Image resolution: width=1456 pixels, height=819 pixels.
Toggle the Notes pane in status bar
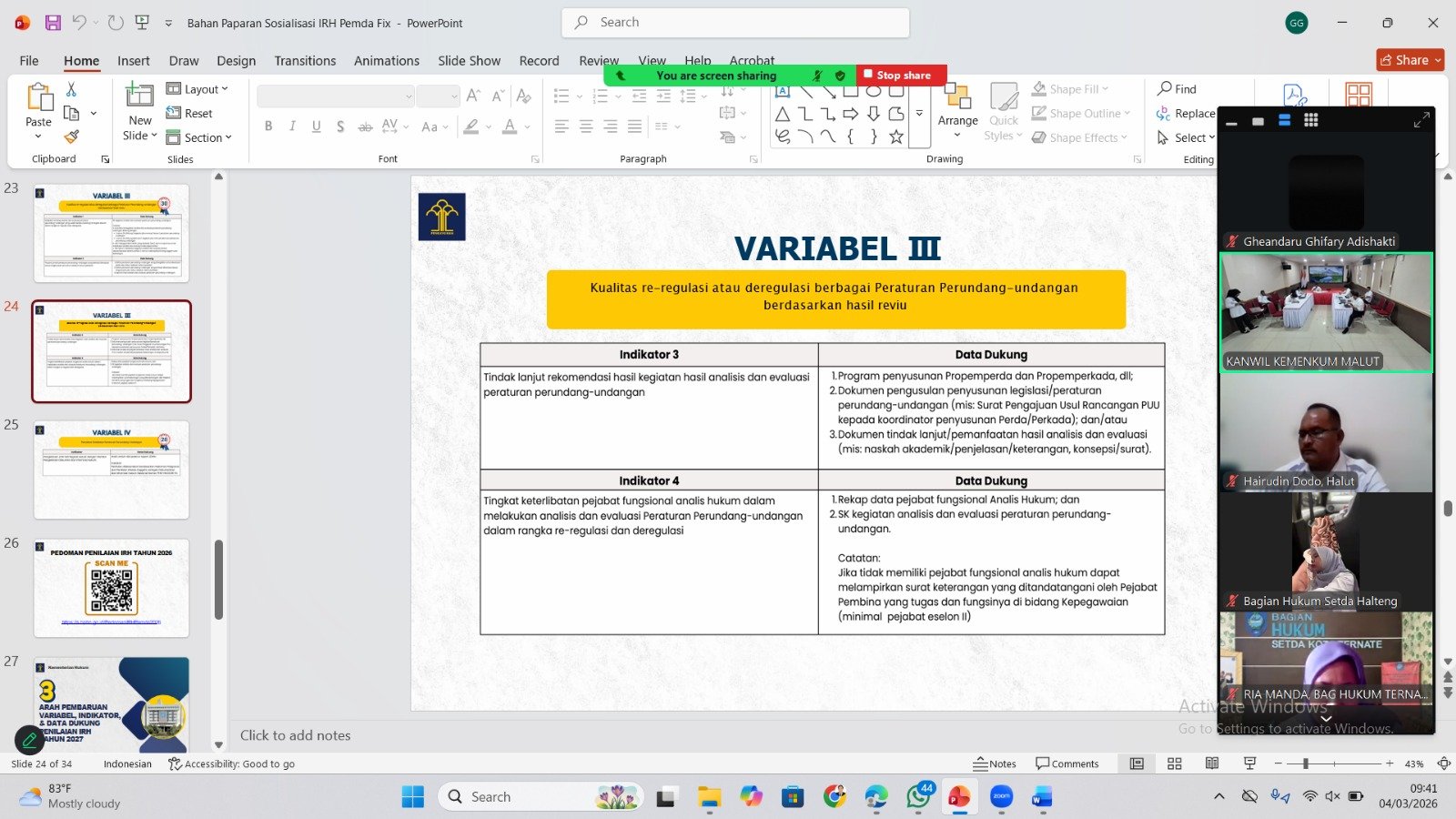[x=995, y=763]
